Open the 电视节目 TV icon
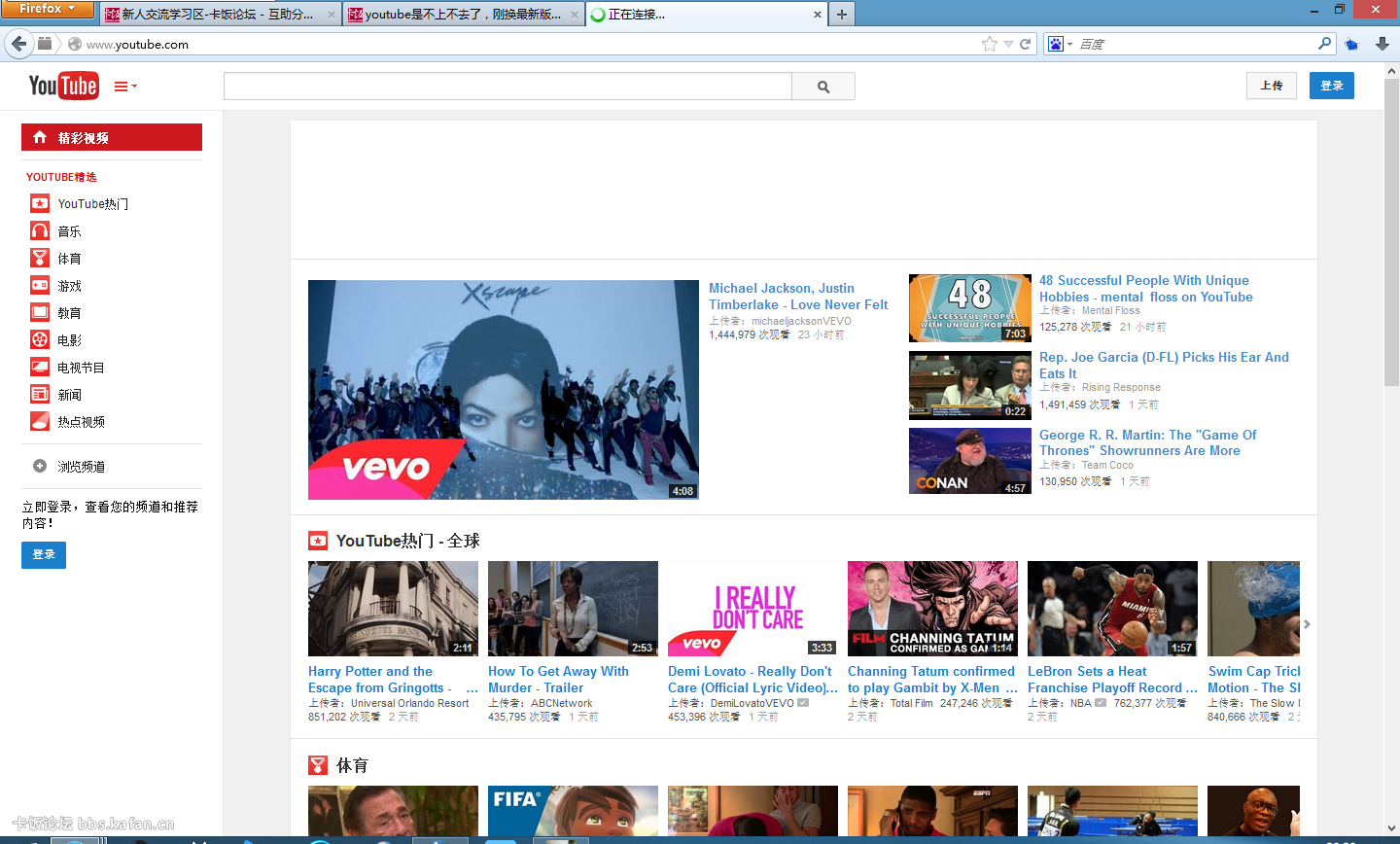The height and width of the screenshot is (844, 1400). coord(40,367)
